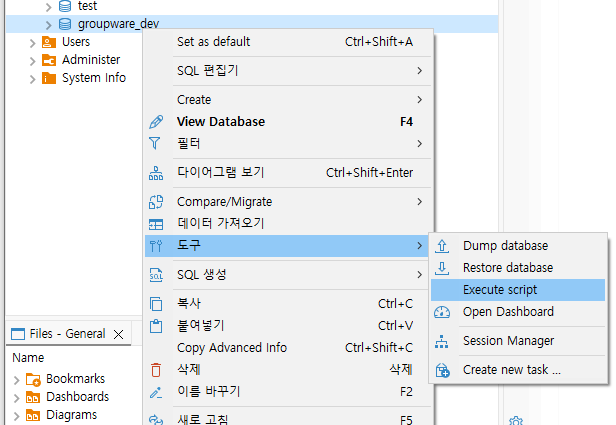Close the Files - General tab
This screenshot has height=425, width=616.
click(x=118, y=334)
